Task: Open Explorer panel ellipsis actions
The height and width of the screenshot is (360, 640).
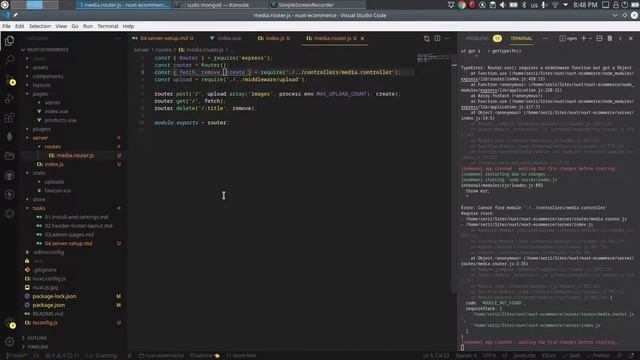Action: pyautogui.click(x=118, y=38)
